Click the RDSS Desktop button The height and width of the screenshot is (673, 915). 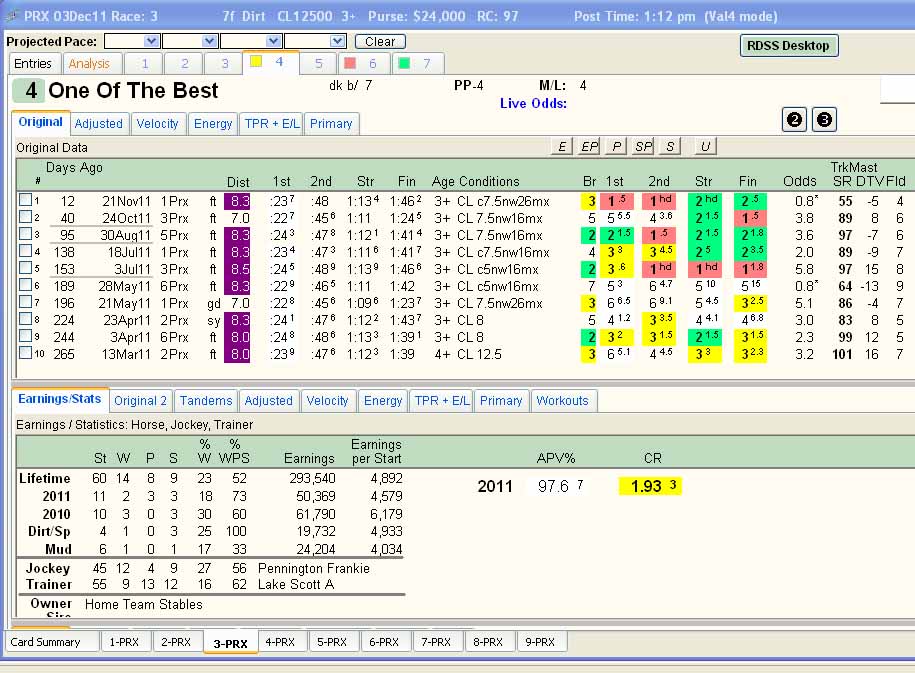pyautogui.click(x=789, y=46)
